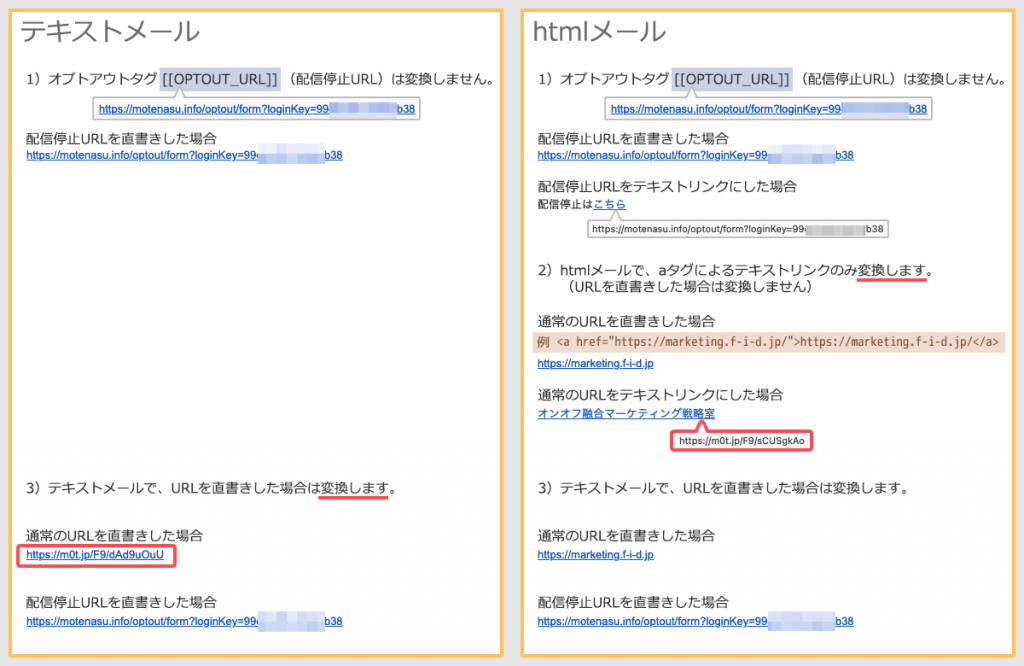Open the こちら unsubscribe text link

point(609,204)
